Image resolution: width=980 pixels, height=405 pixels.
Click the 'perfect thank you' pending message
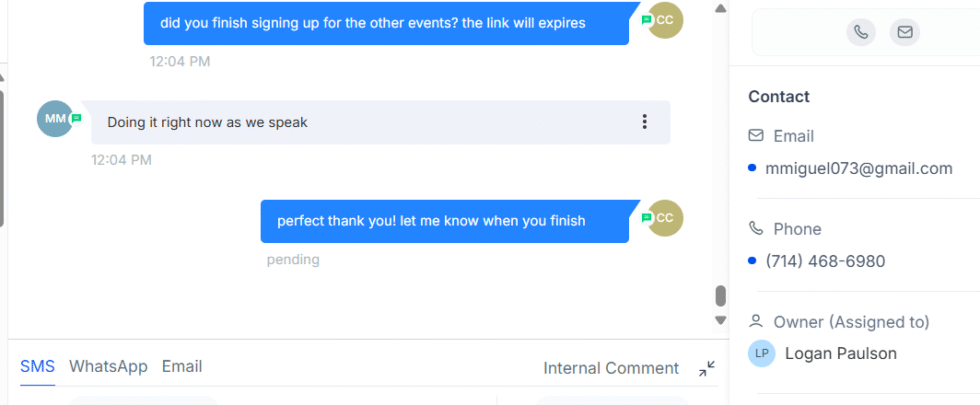[444, 221]
